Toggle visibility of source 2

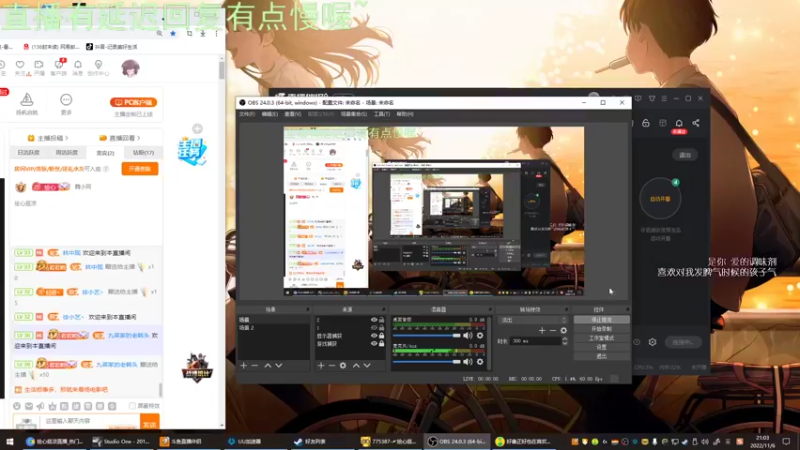pos(374,320)
